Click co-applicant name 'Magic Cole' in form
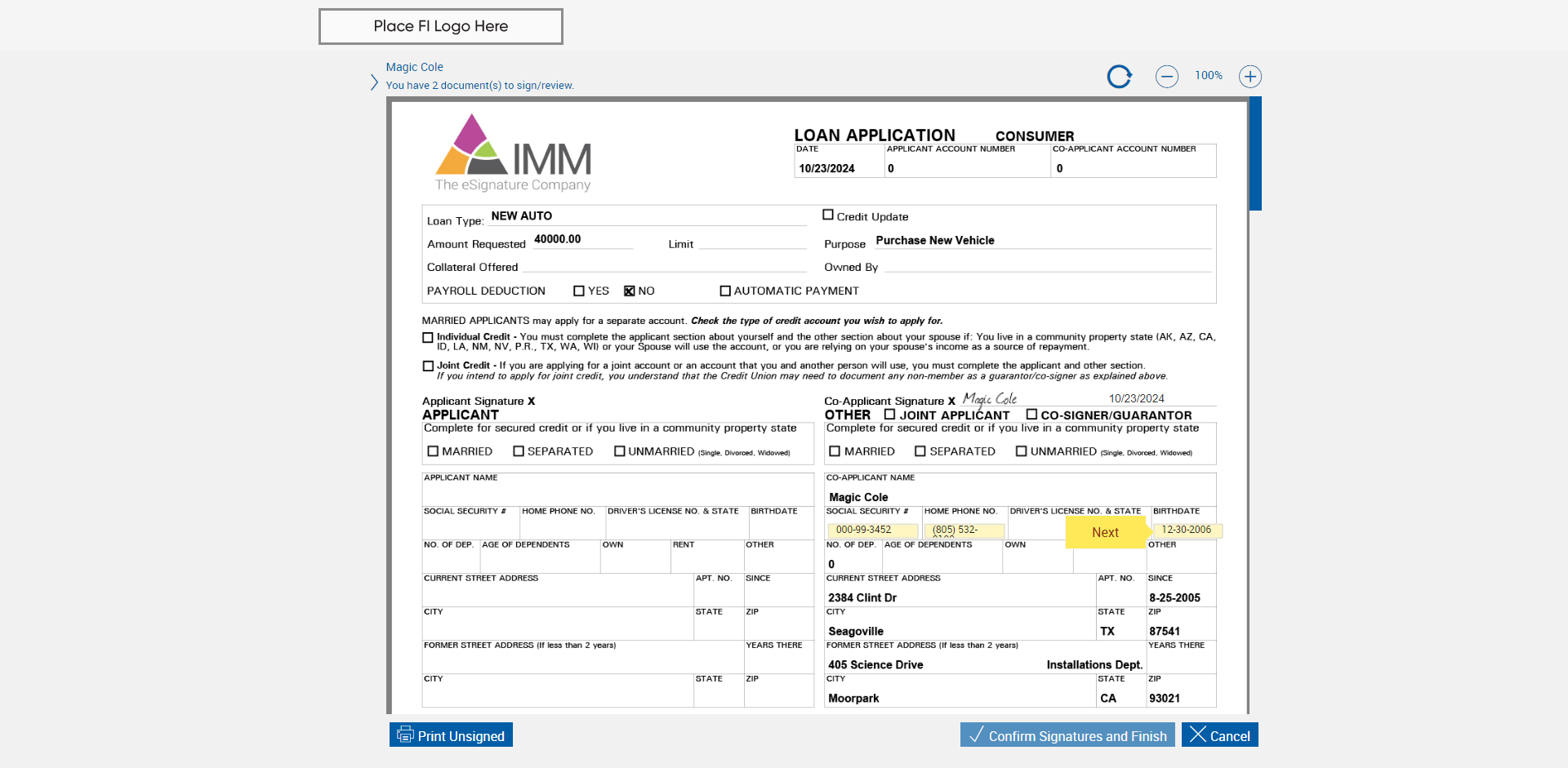The height and width of the screenshot is (768, 1568). [x=858, y=497]
